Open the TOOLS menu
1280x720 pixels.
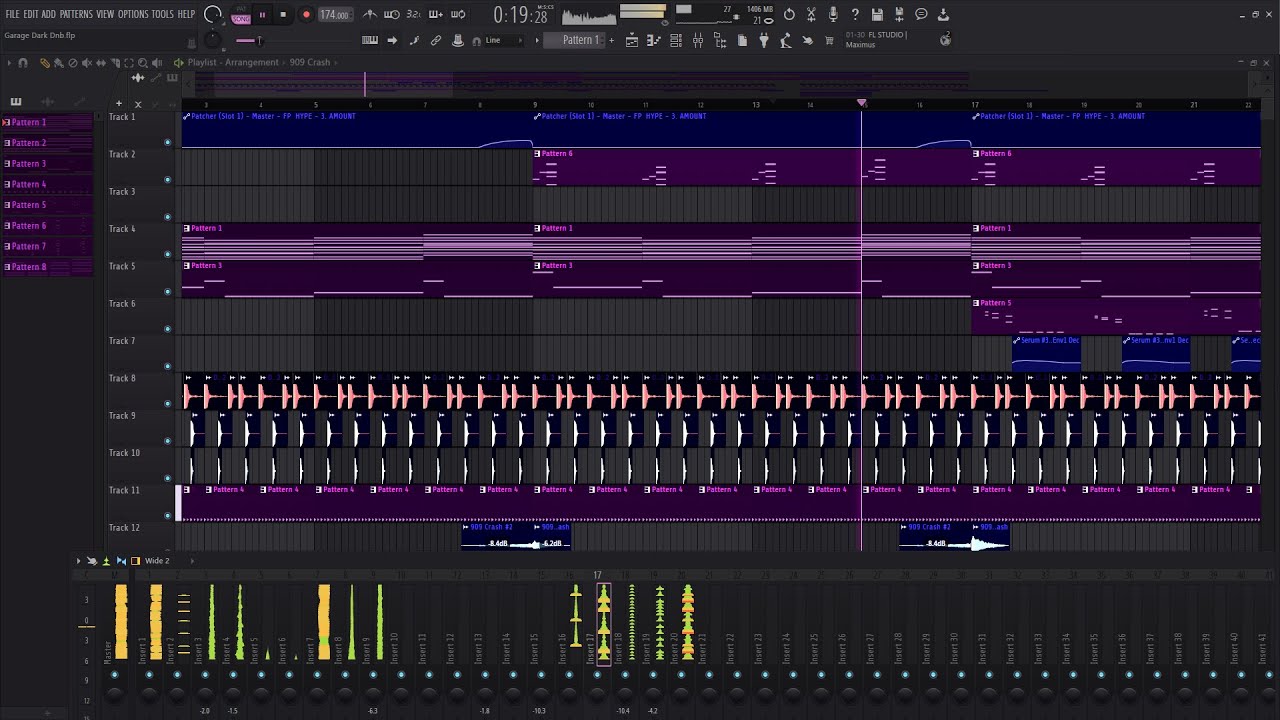pyautogui.click(x=163, y=14)
